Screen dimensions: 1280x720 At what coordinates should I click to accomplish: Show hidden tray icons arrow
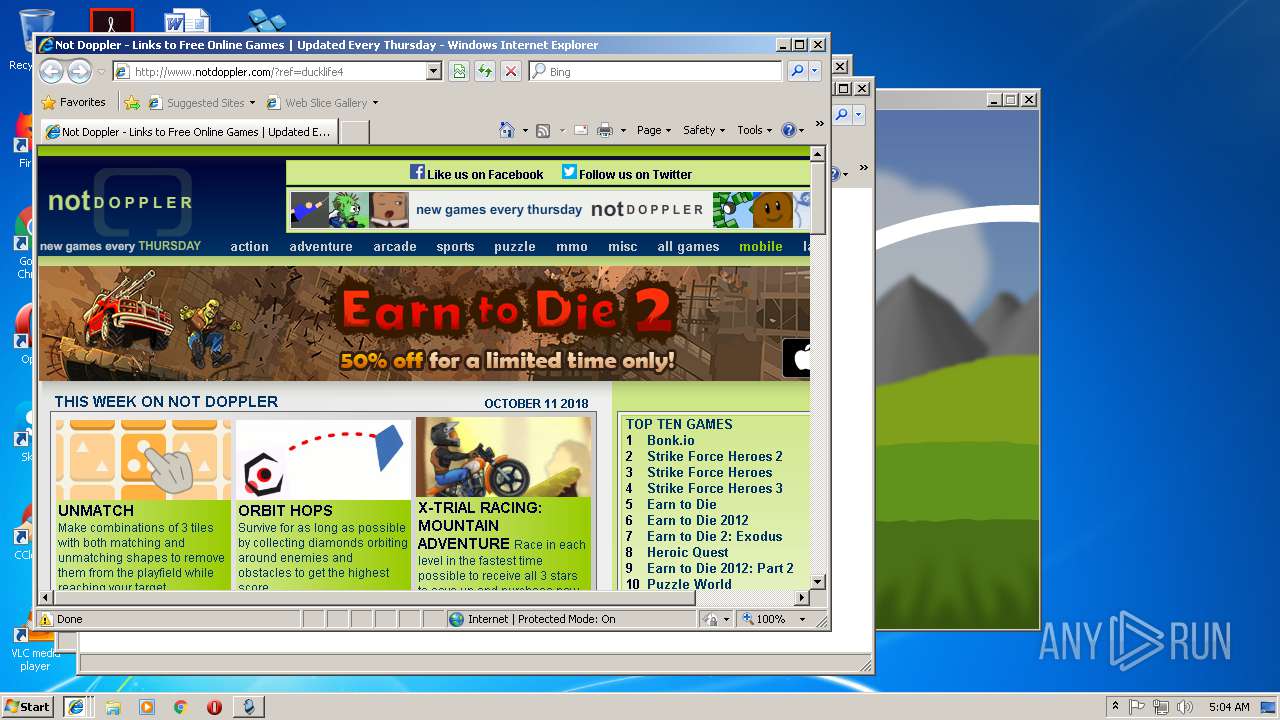[x=1115, y=707]
